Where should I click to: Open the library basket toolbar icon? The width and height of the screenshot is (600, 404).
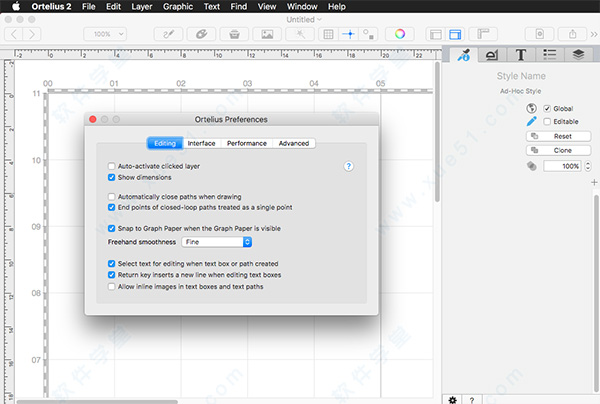pyautogui.click(x=234, y=34)
